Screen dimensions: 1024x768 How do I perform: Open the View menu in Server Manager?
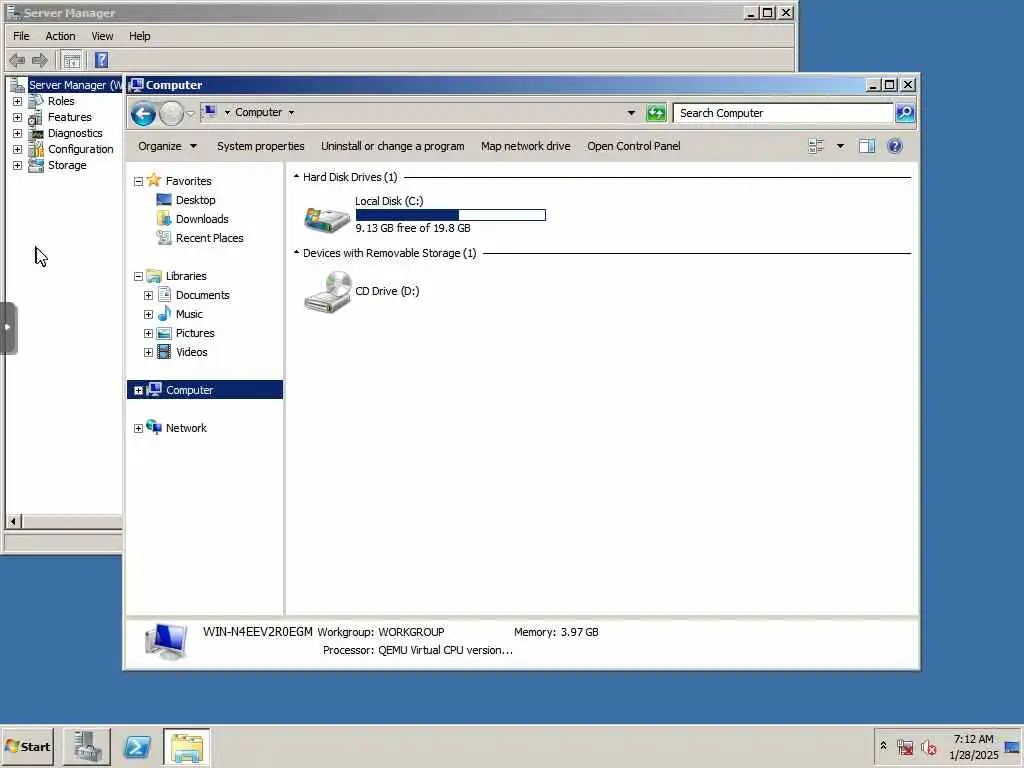click(102, 36)
